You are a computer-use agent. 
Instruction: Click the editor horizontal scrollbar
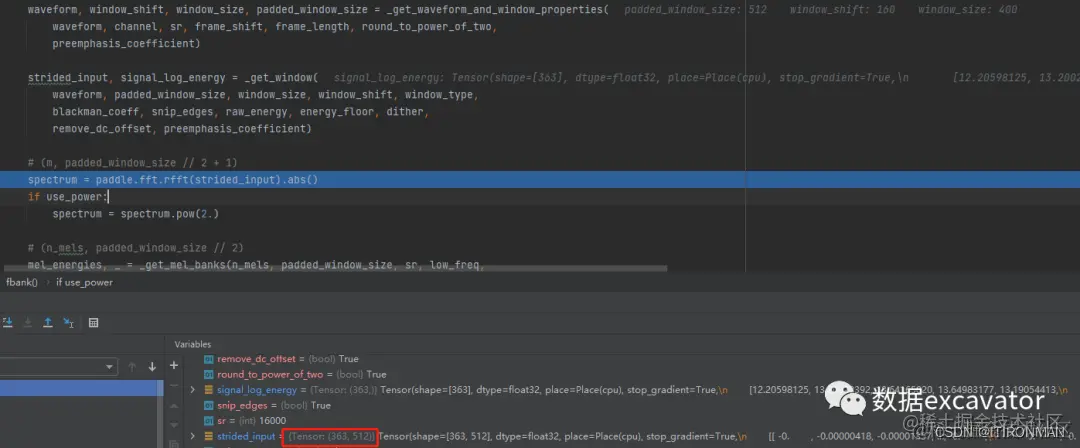tap(335, 267)
